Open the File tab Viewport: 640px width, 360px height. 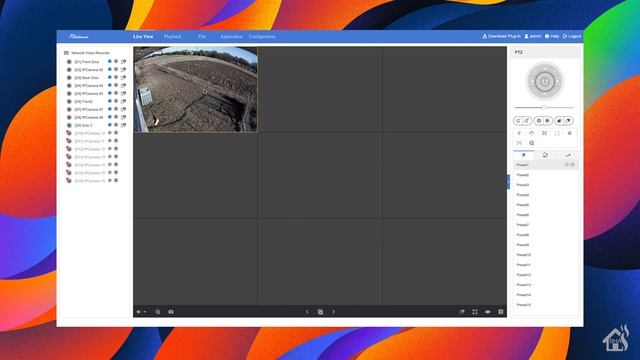202,37
